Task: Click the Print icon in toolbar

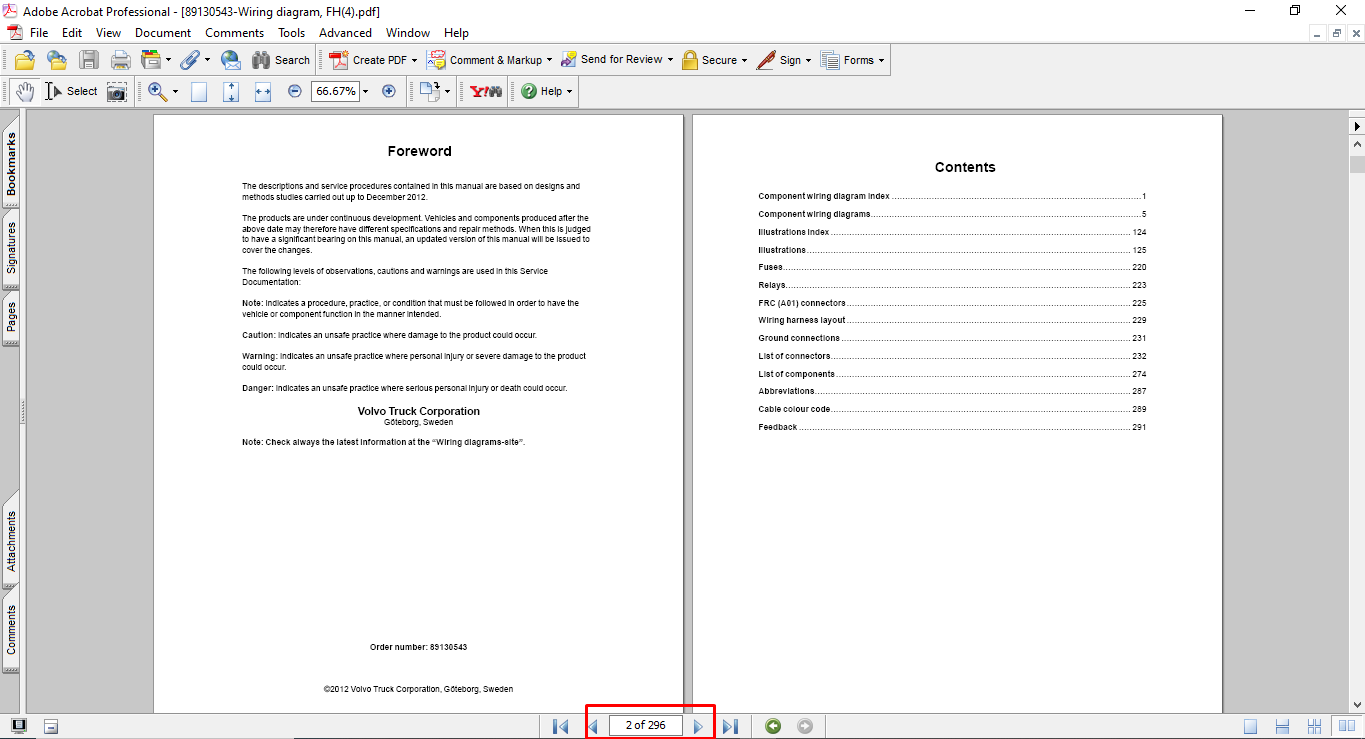Action: 121,60
